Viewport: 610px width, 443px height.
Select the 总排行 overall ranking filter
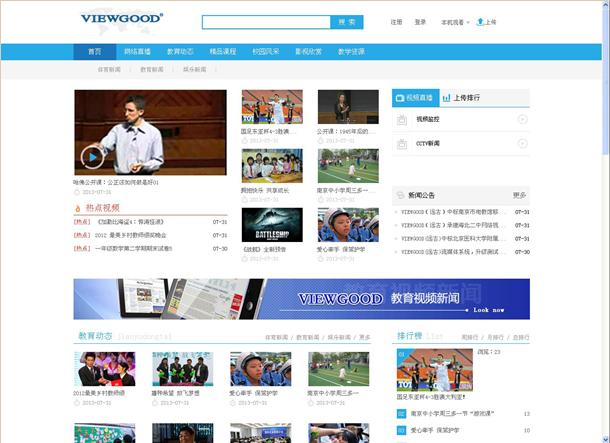pos(521,337)
